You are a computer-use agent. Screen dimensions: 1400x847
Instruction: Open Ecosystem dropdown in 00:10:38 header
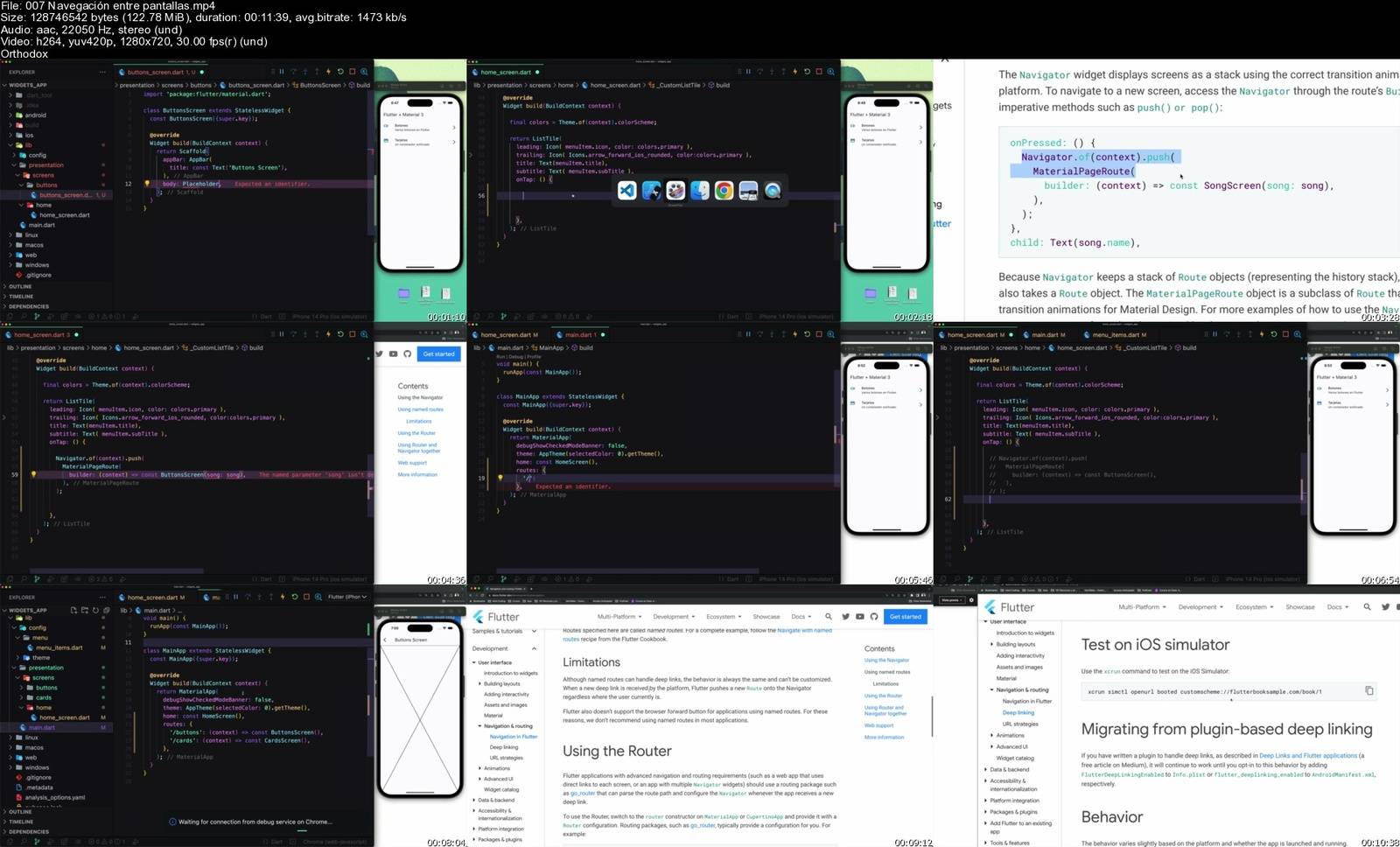pyautogui.click(x=1254, y=606)
